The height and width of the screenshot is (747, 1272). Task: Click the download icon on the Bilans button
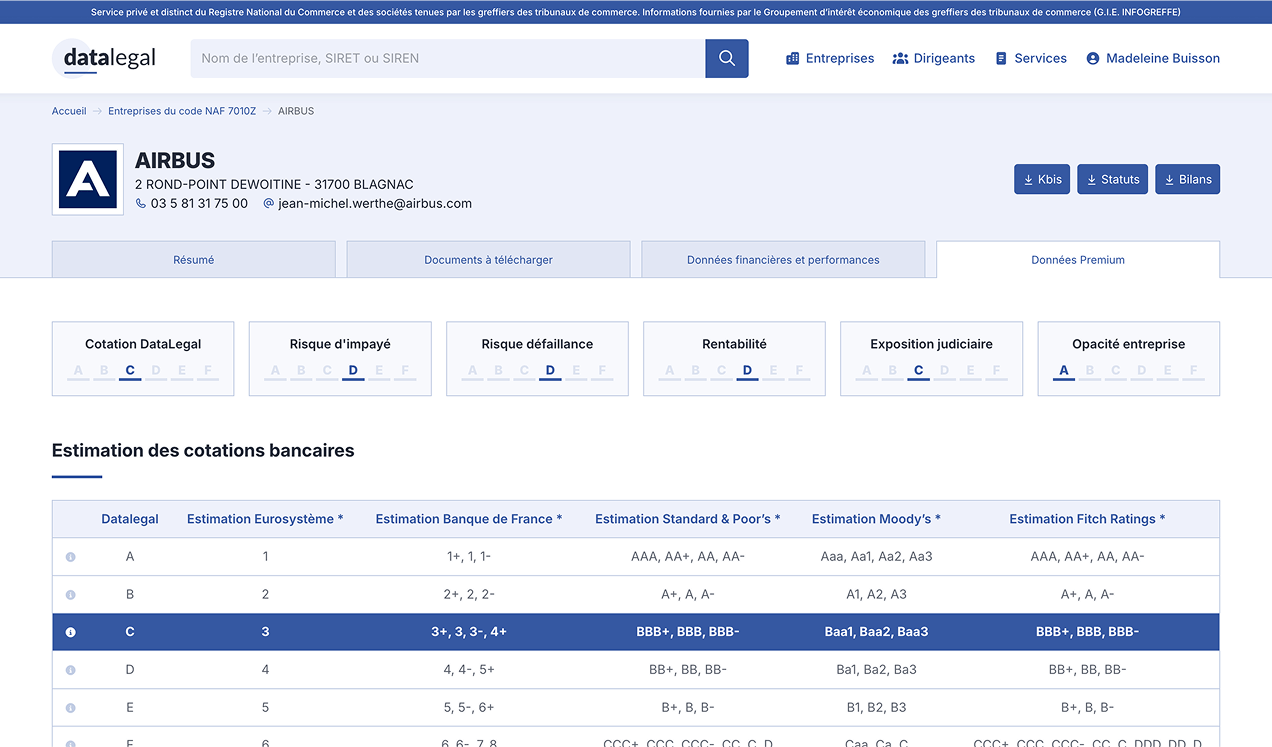point(1168,179)
